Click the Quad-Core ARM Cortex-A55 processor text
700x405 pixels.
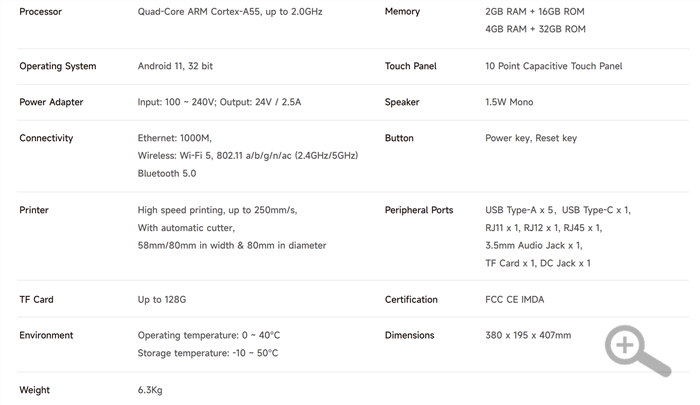coord(230,12)
